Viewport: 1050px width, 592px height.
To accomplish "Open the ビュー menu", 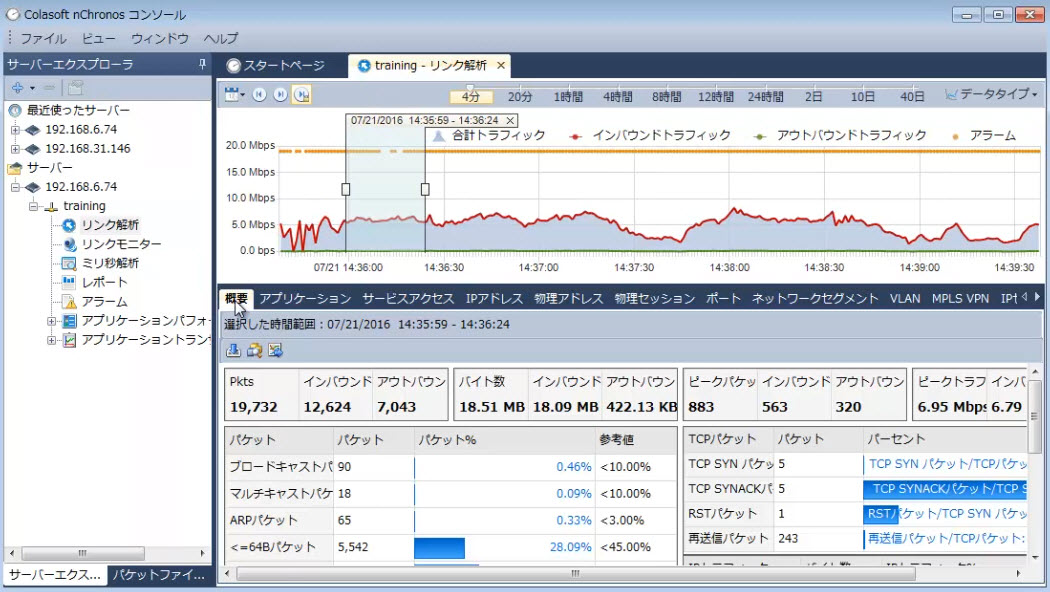I will pos(98,39).
